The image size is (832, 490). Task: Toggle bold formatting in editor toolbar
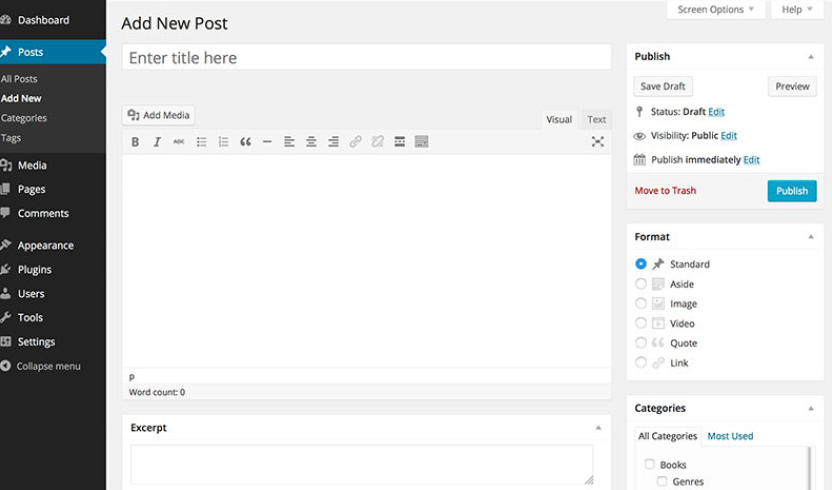tap(135, 142)
